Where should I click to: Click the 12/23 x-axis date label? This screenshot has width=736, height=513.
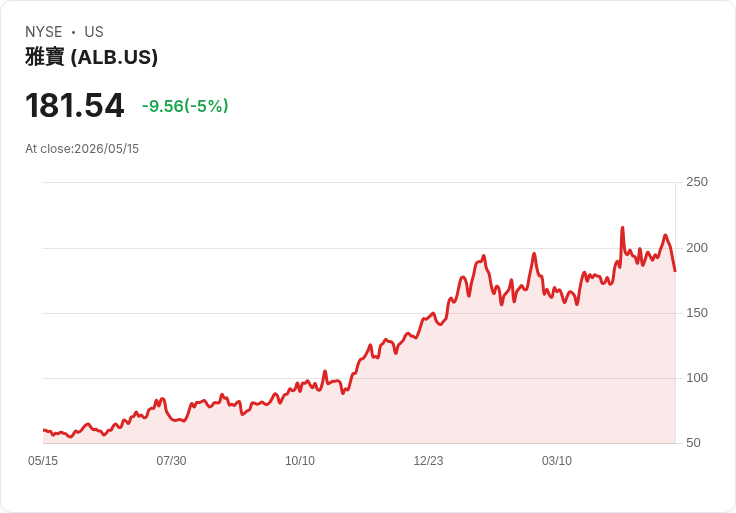click(428, 460)
